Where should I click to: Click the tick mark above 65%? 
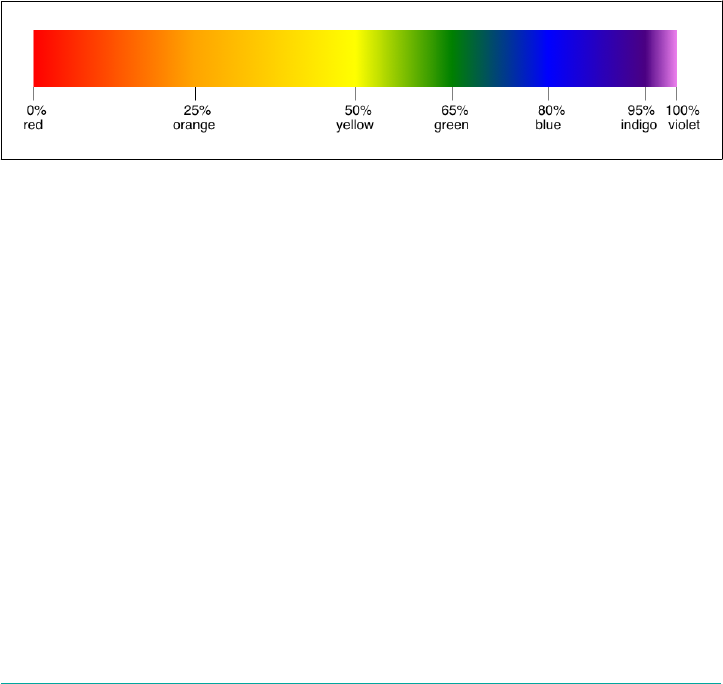click(x=452, y=94)
